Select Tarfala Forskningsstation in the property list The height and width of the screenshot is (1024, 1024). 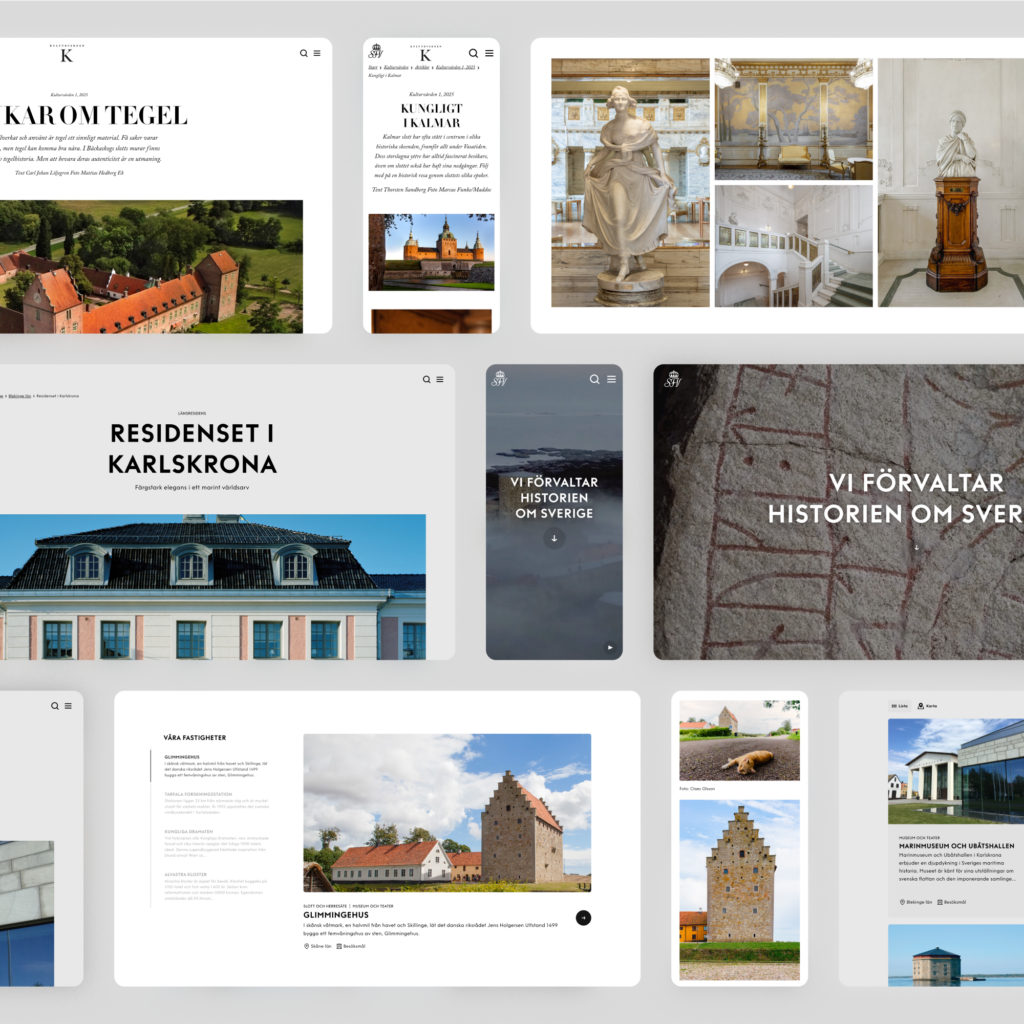click(x=216, y=803)
